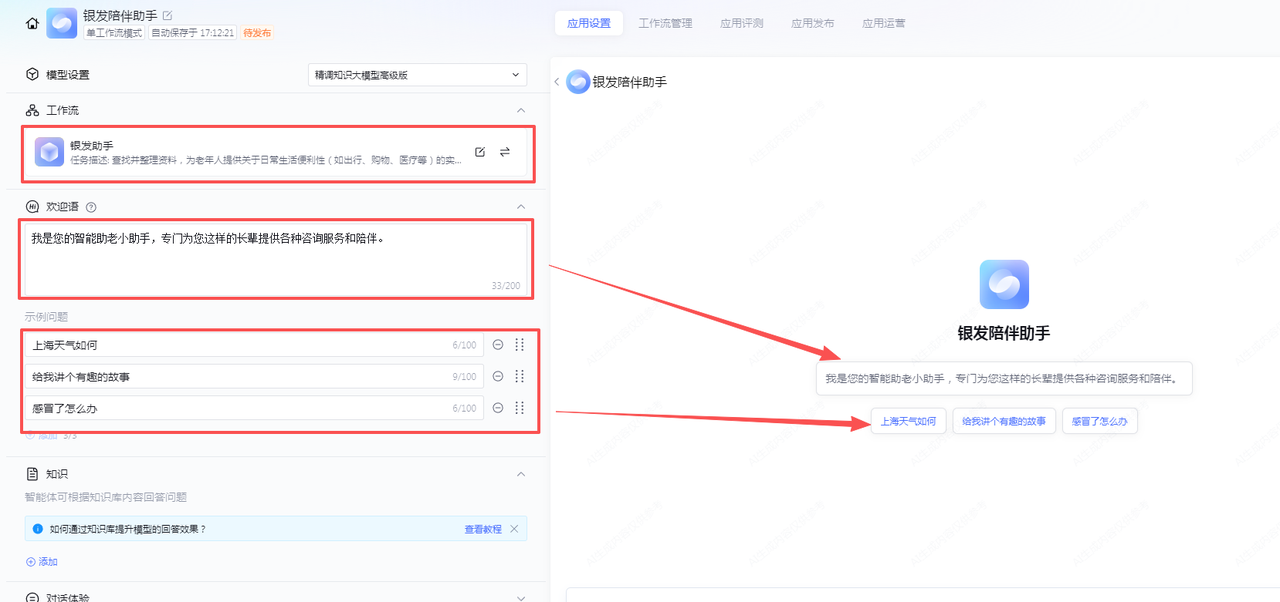Expand the 对话体验 section
1280x602 pixels.
pyautogui.click(x=520, y=598)
